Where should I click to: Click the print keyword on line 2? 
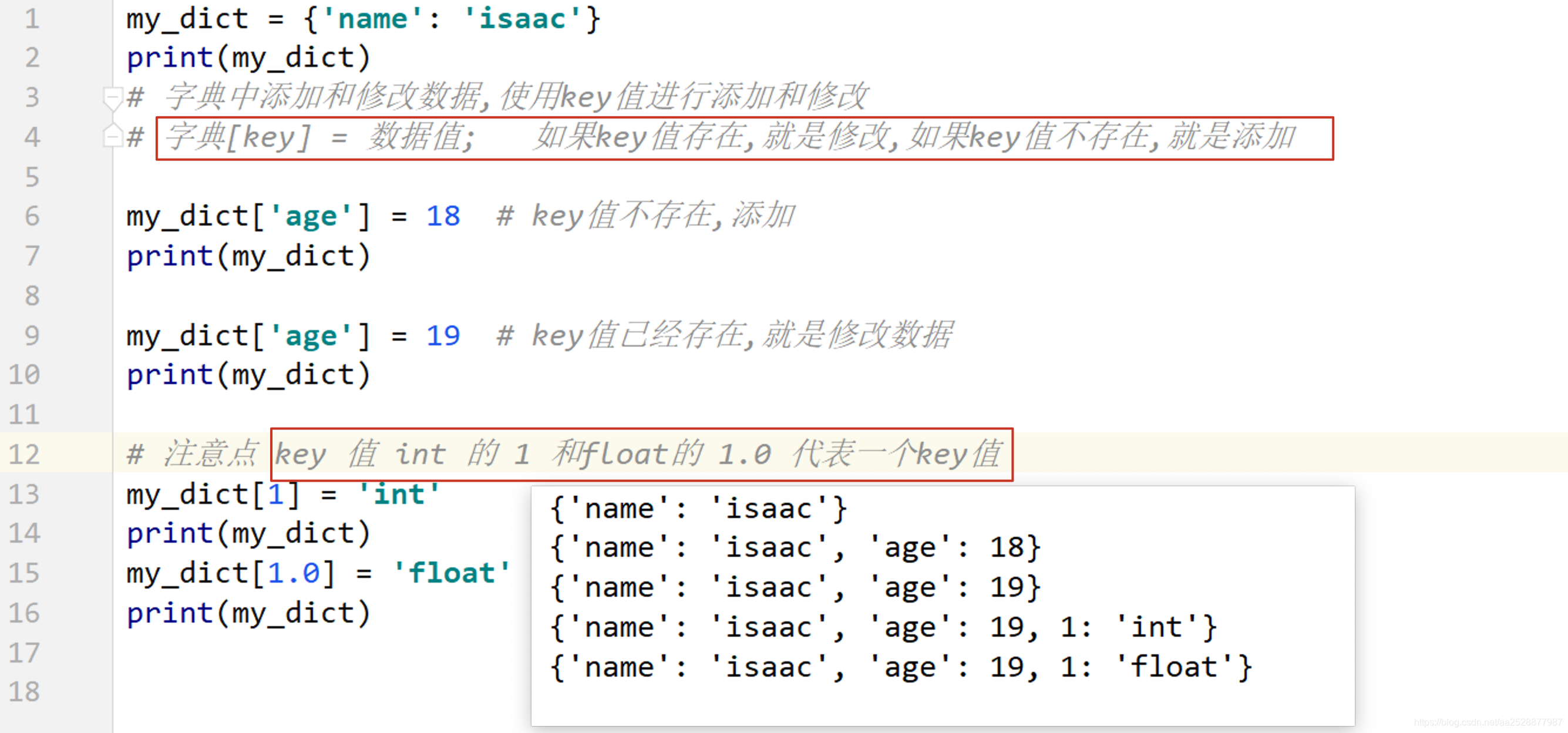pos(169,58)
